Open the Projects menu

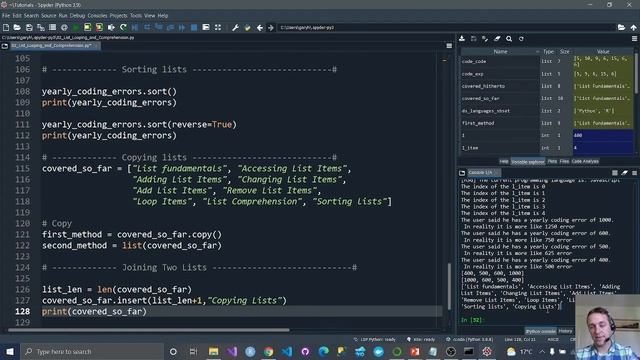[118, 16]
